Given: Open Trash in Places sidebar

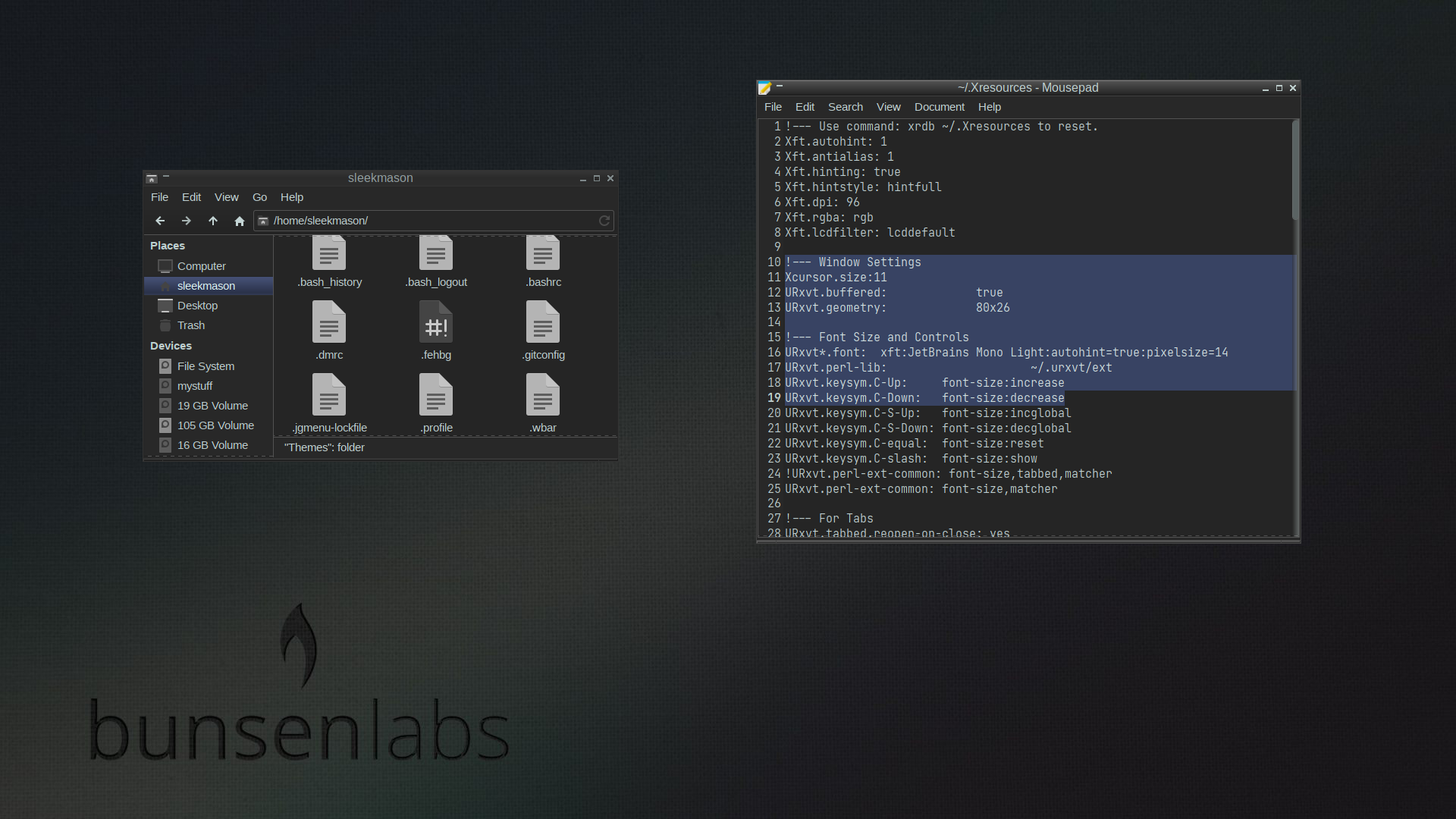Looking at the screenshot, I should pyautogui.click(x=209, y=325).
